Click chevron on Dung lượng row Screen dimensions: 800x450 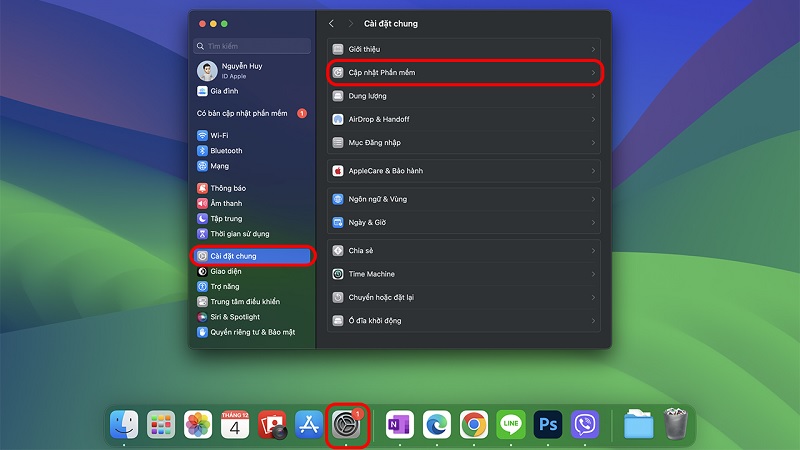coord(593,96)
